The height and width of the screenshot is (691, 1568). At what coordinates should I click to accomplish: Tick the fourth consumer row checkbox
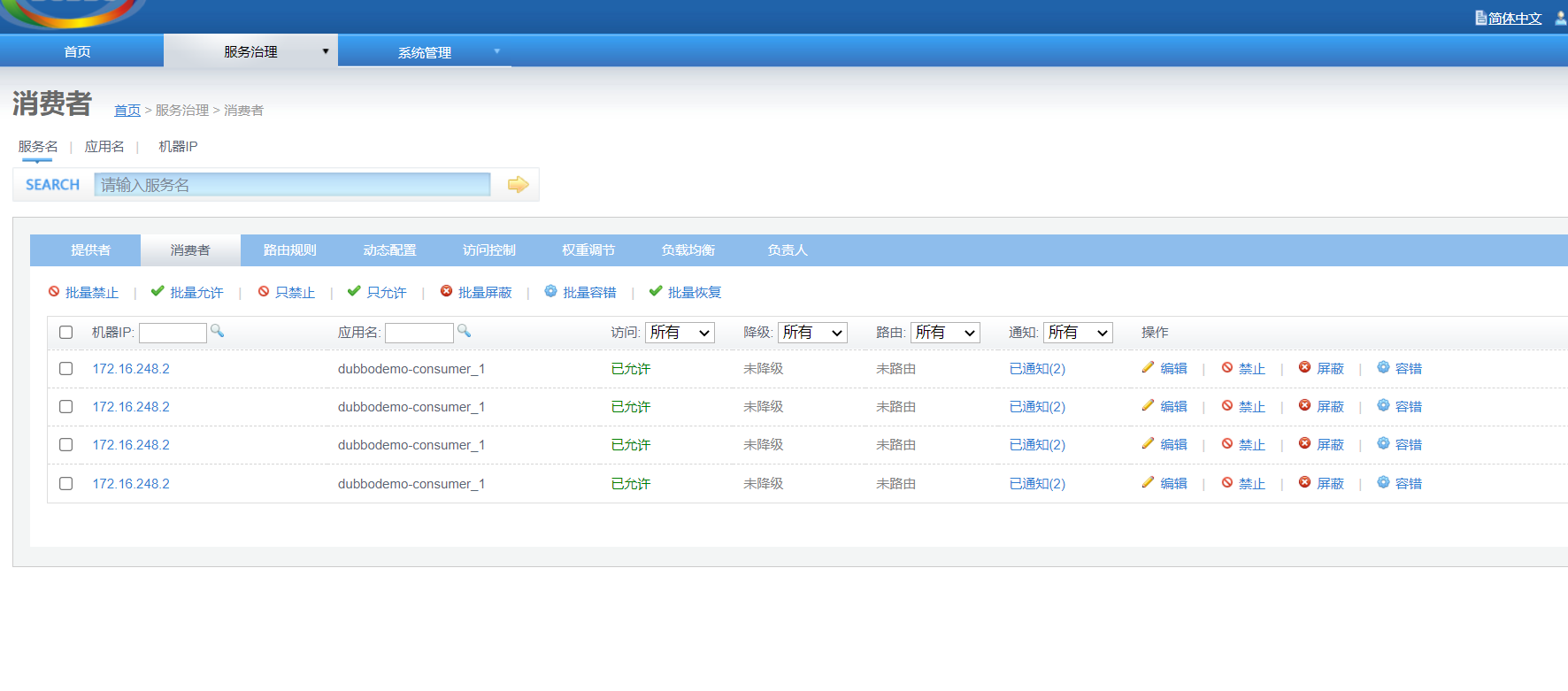(65, 483)
